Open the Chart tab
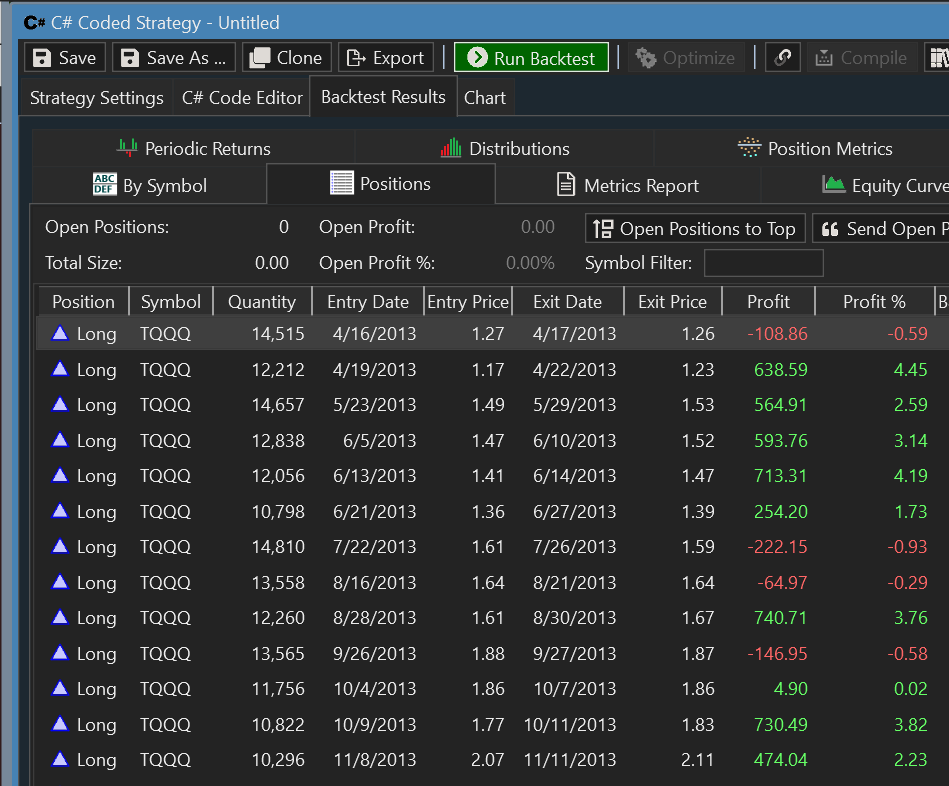Viewport: 949px width, 786px height. click(x=485, y=98)
